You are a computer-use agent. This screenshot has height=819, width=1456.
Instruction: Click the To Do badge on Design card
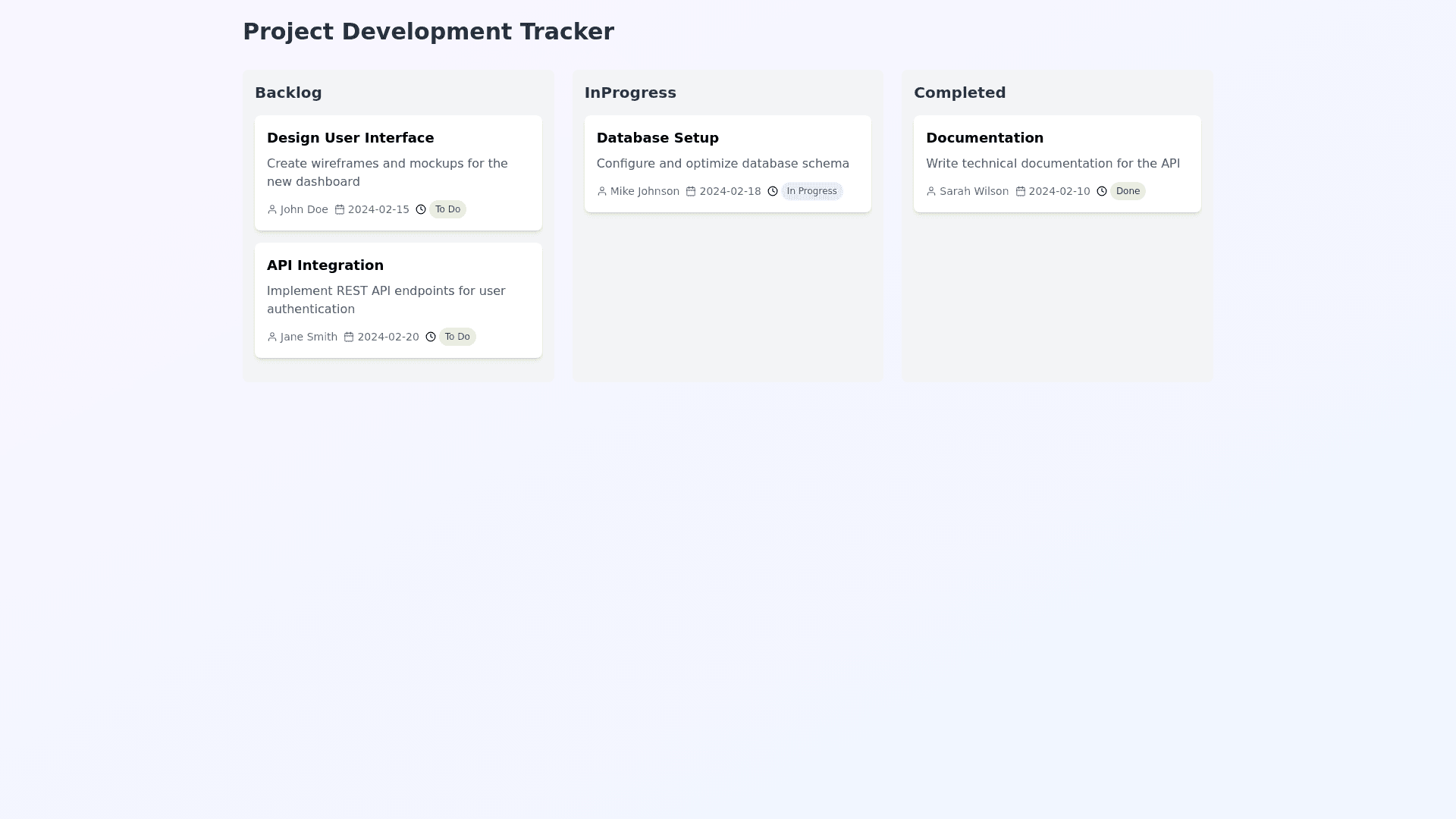point(447,209)
